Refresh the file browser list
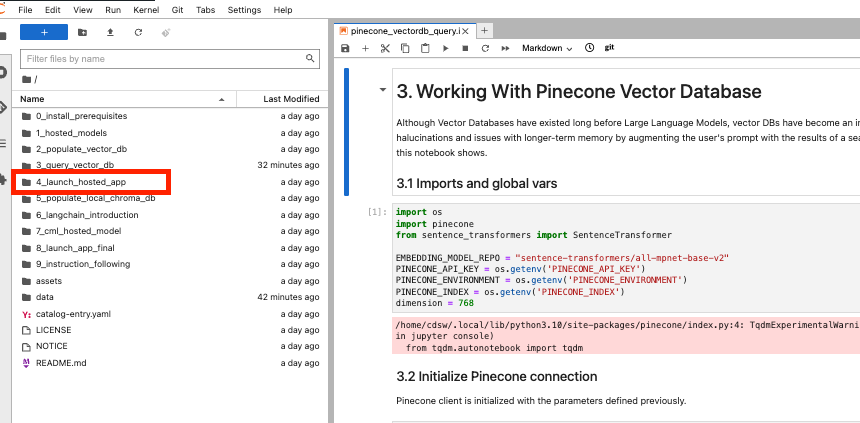Screen dimensions: 860x423 [138, 32]
